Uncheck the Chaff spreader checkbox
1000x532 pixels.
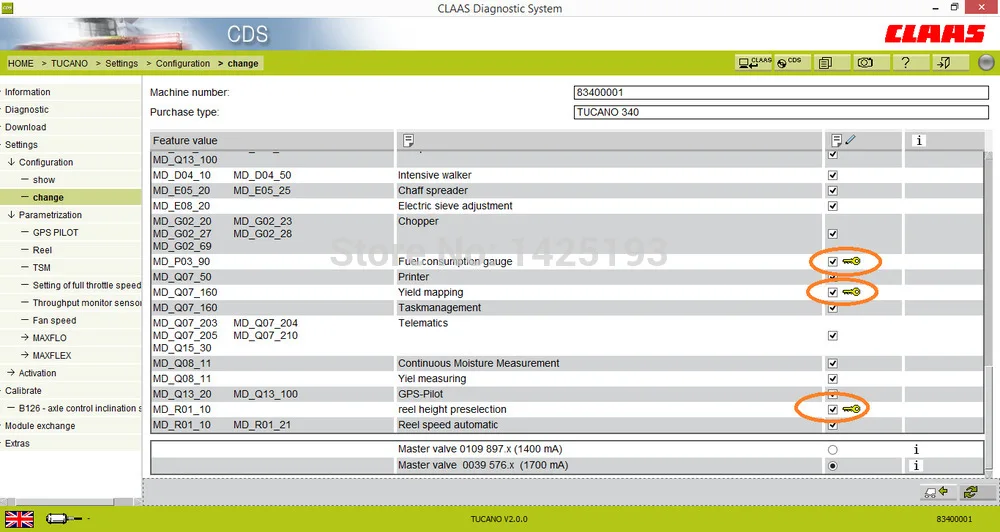[832, 190]
